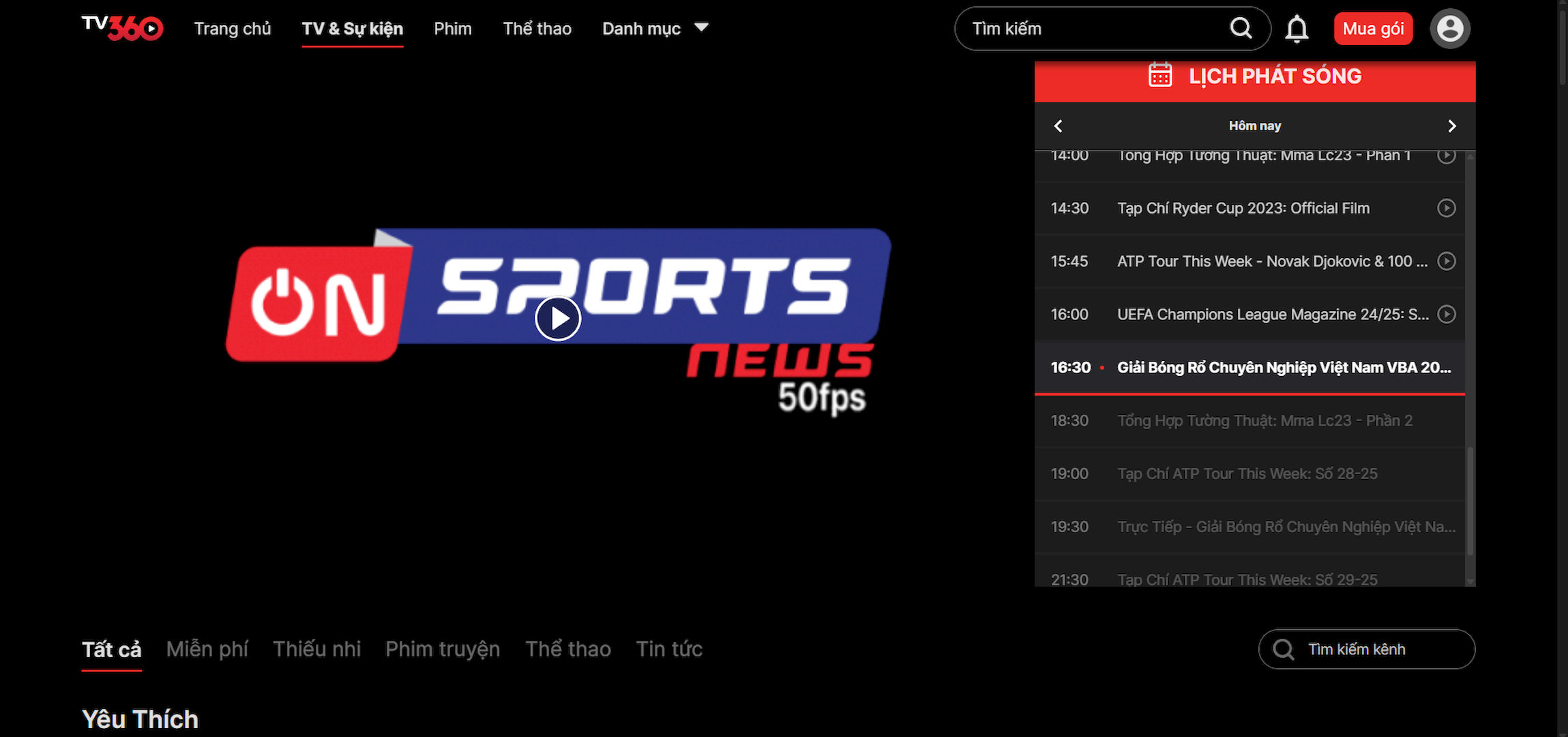Select the Tất cả channel tab
This screenshot has height=737, width=1568.
pyautogui.click(x=112, y=649)
